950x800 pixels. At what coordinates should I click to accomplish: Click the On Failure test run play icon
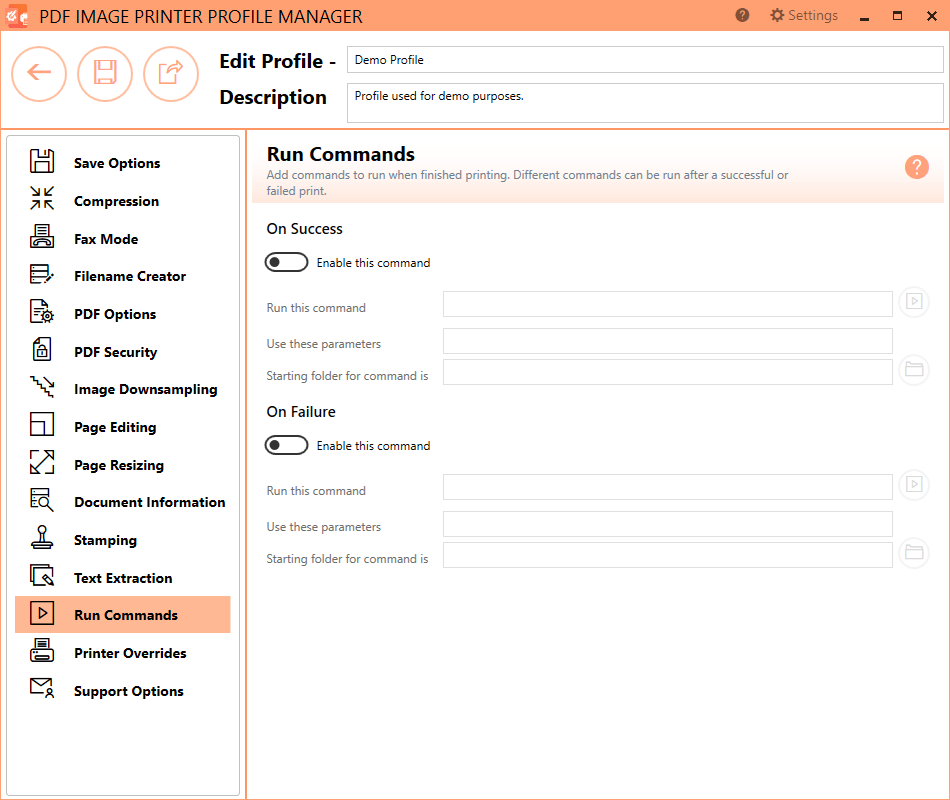tap(913, 485)
